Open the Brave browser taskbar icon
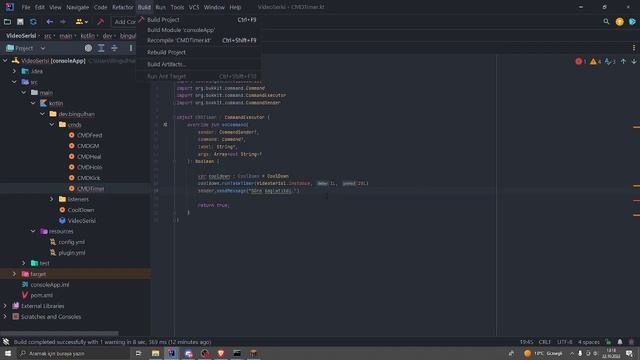The image size is (640, 360). pos(221,353)
